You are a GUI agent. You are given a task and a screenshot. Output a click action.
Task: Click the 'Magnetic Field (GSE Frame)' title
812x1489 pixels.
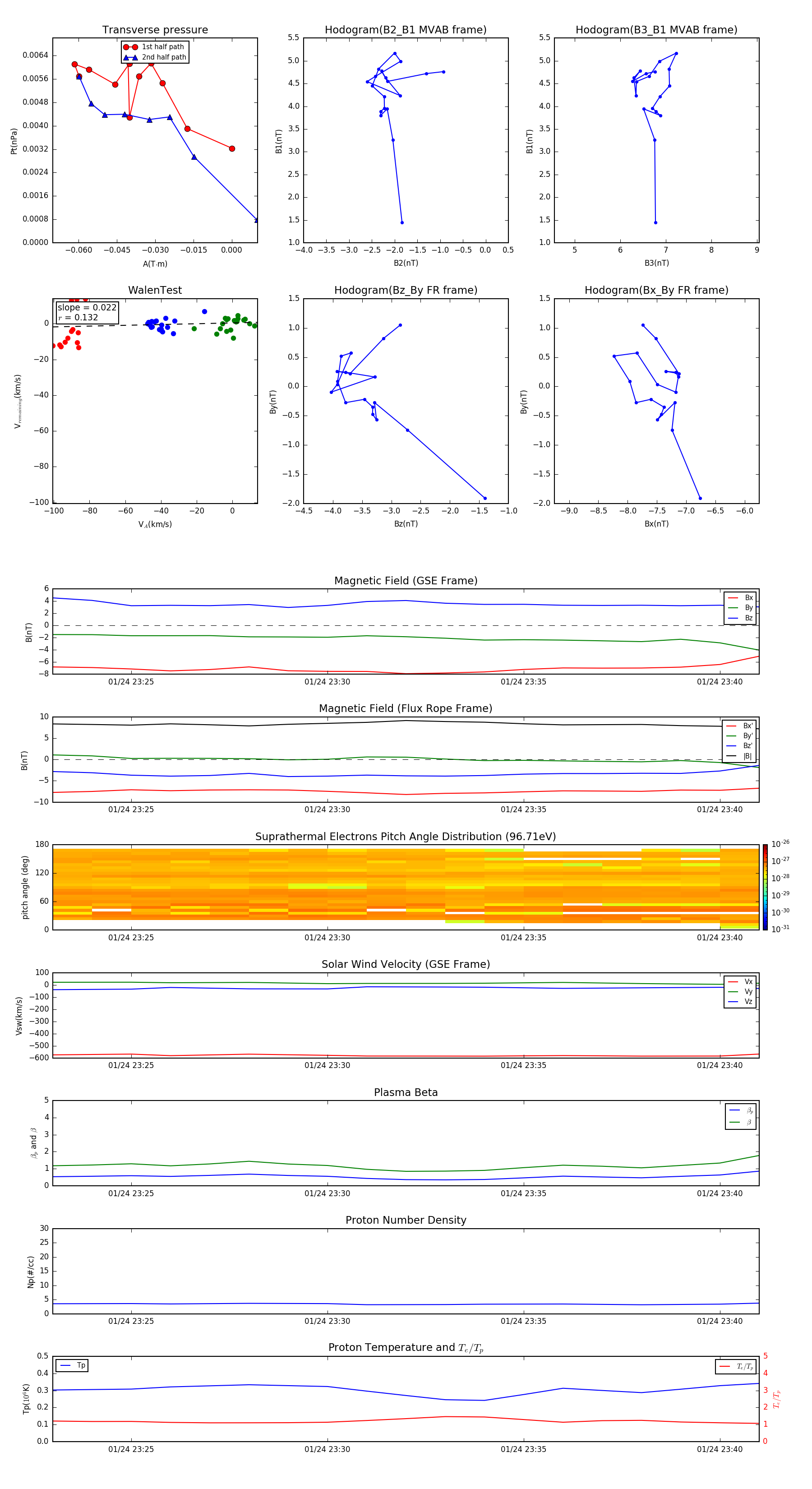point(406,581)
